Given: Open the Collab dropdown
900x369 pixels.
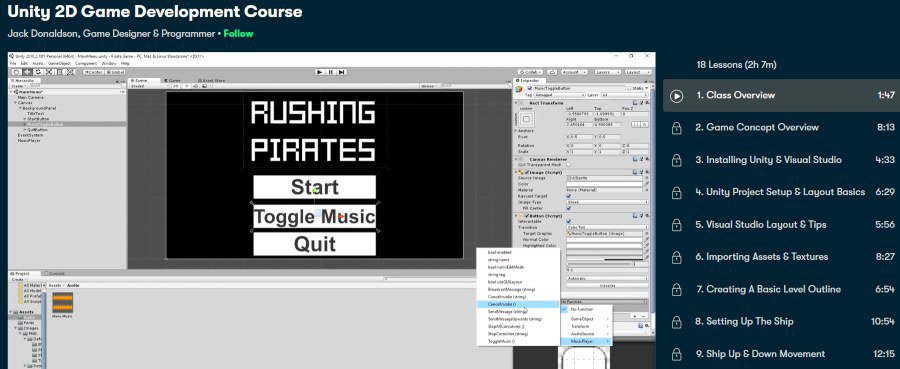Looking at the screenshot, I should tap(530, 72).
